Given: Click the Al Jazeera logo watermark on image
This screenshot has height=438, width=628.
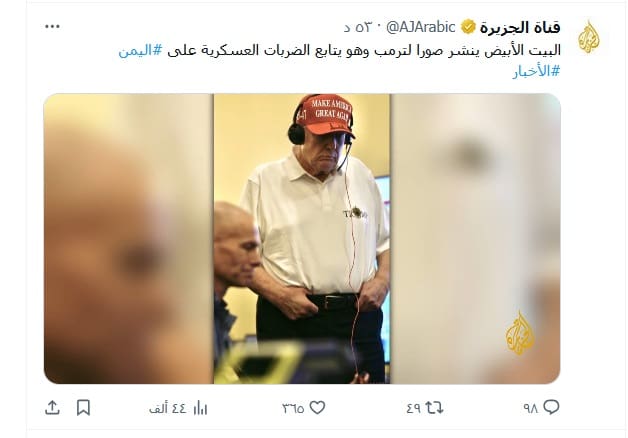Looking at the screenshot, I should coord(520,333).
